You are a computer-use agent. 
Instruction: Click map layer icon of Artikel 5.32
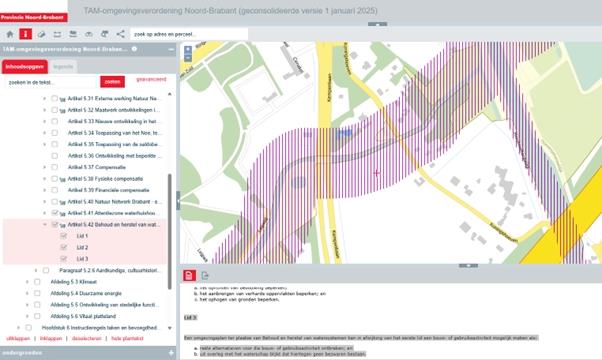point(63,111)
